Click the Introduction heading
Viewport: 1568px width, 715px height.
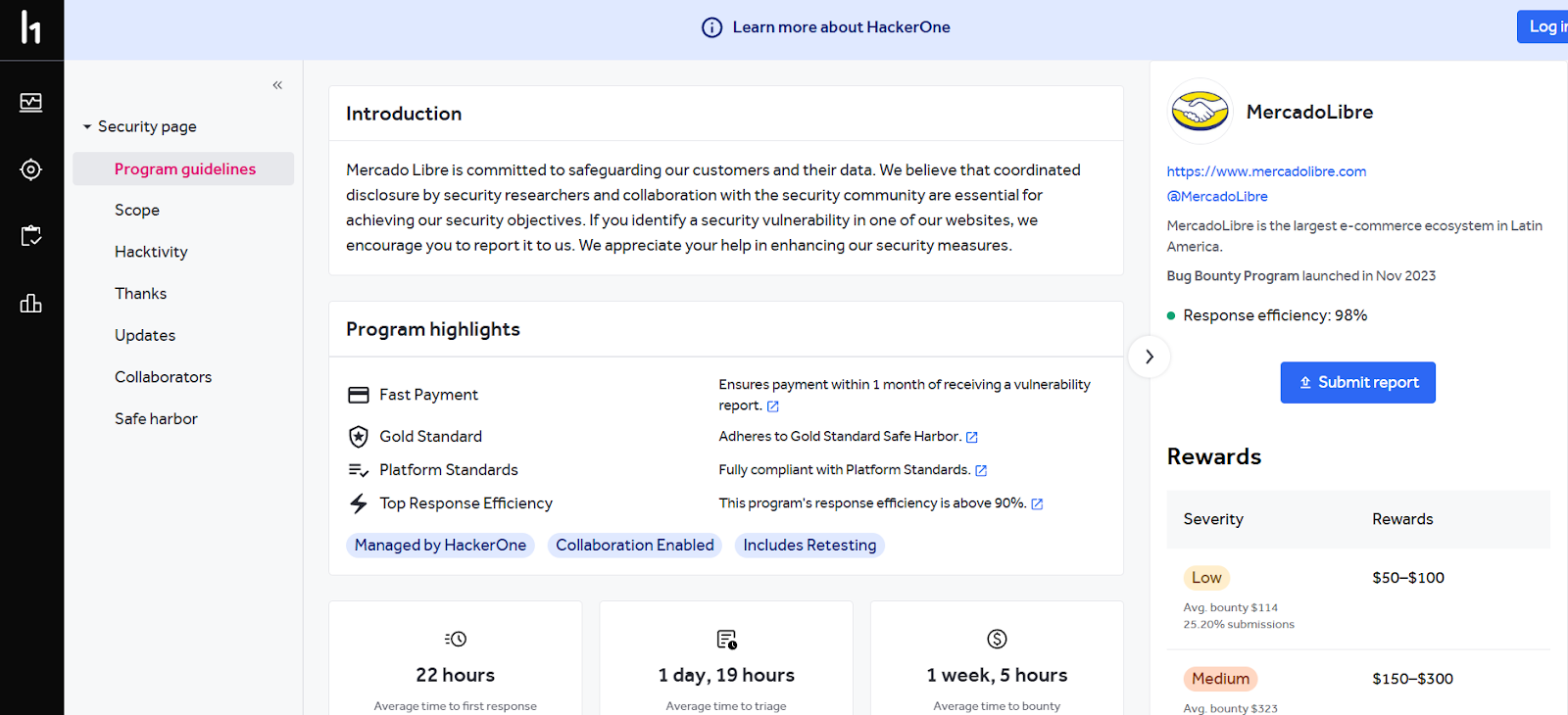404,114
